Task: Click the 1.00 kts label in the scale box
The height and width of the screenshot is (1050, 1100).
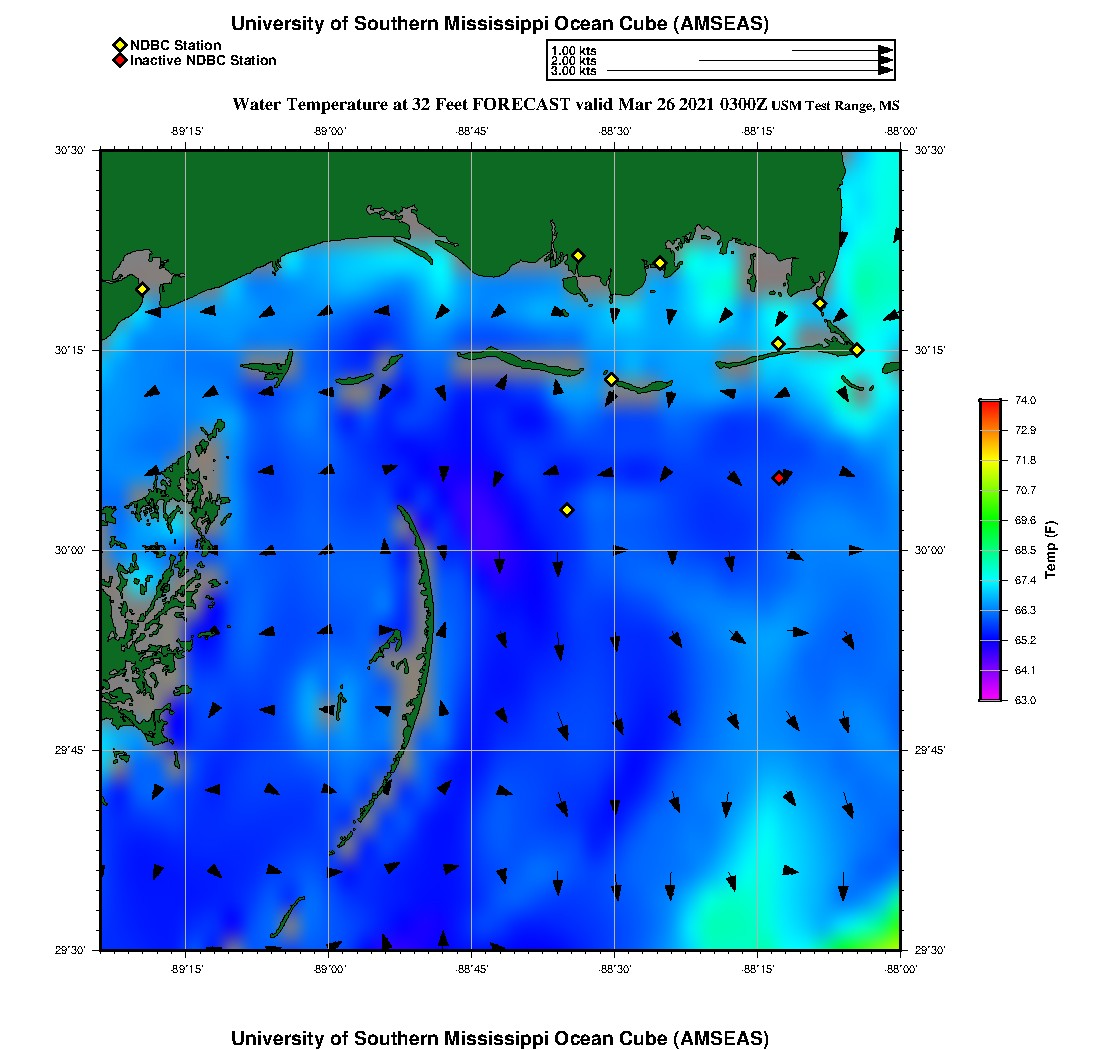Action: [x=573, y=51]
